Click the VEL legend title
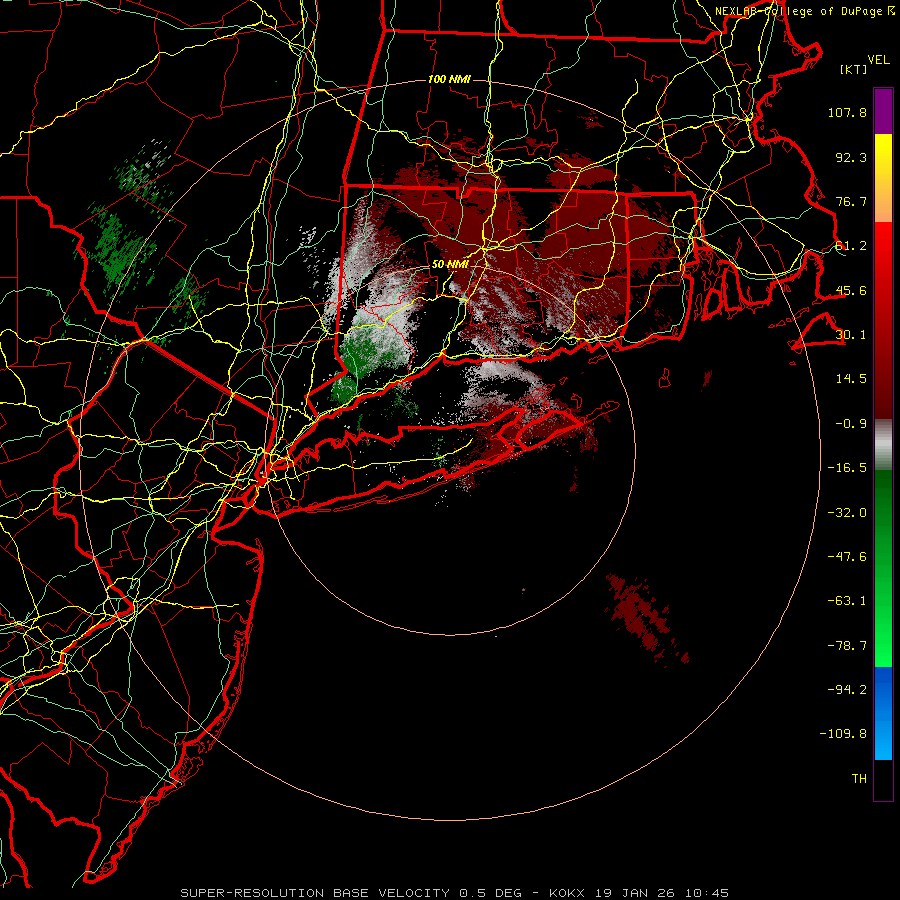 878,60
